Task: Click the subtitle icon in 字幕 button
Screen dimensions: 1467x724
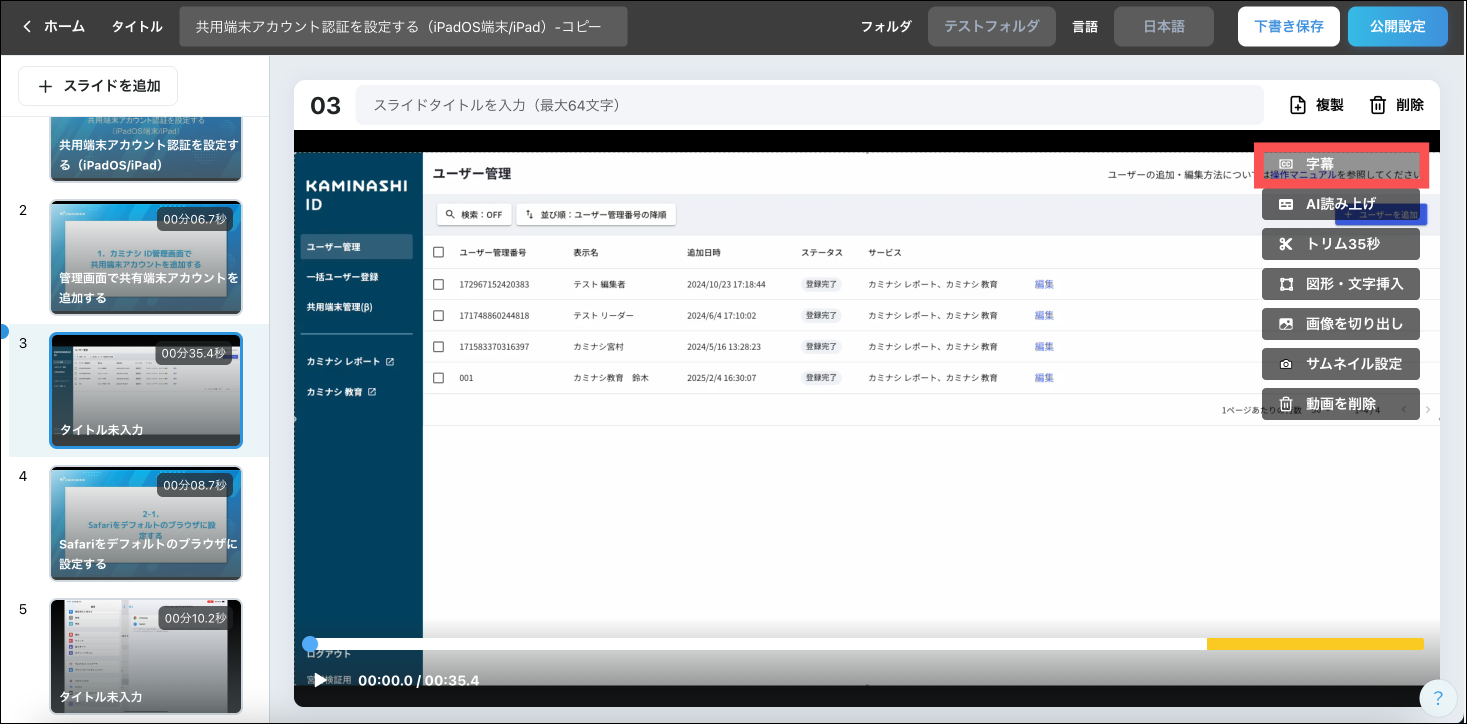Action: (1286, 164)
